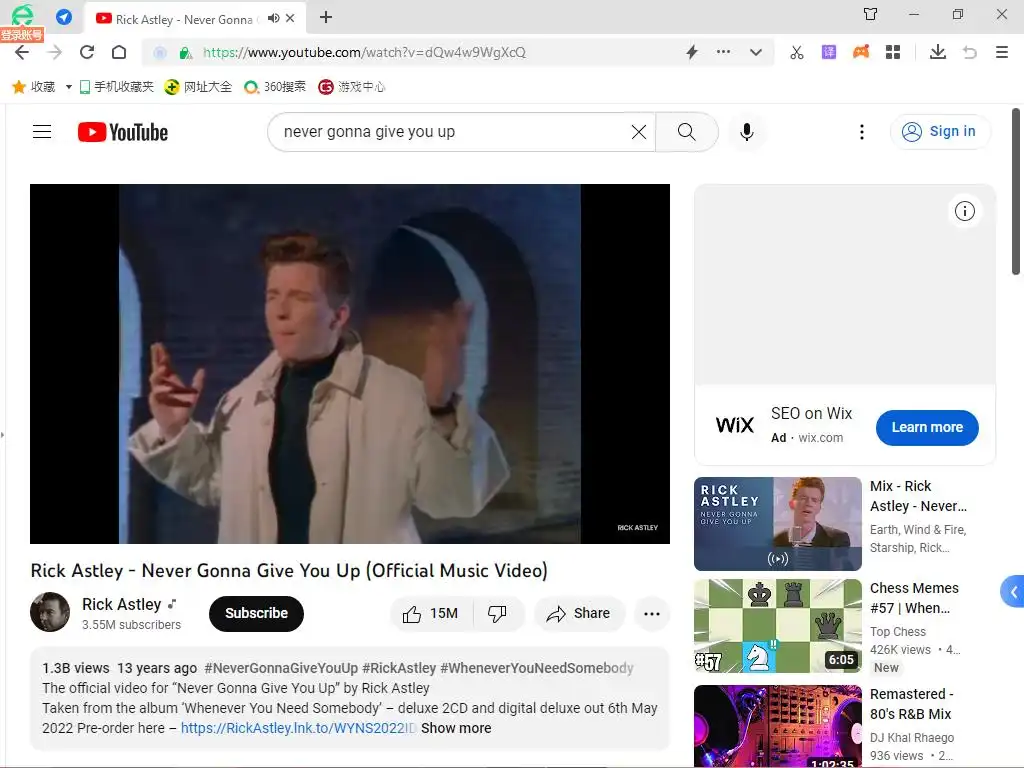Click the magnifier search button

click(687, 132)
